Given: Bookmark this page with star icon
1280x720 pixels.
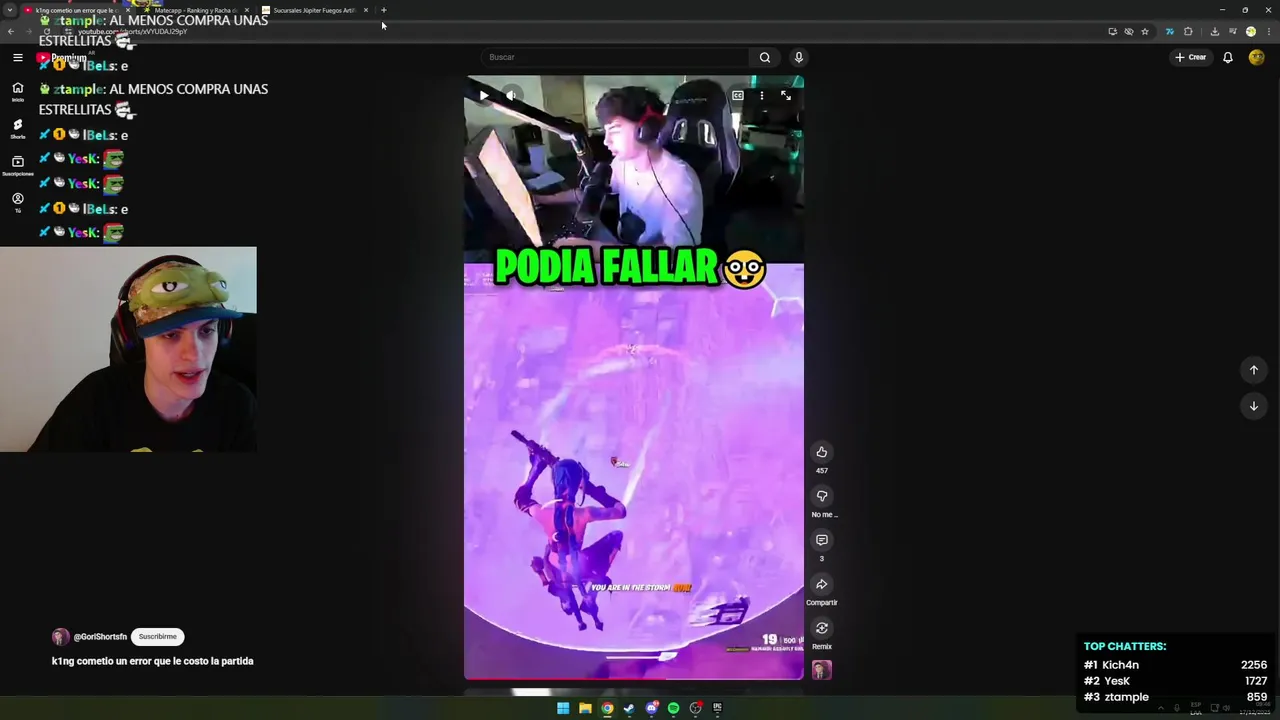Looking at the screenshot, I should [1145, 32].
